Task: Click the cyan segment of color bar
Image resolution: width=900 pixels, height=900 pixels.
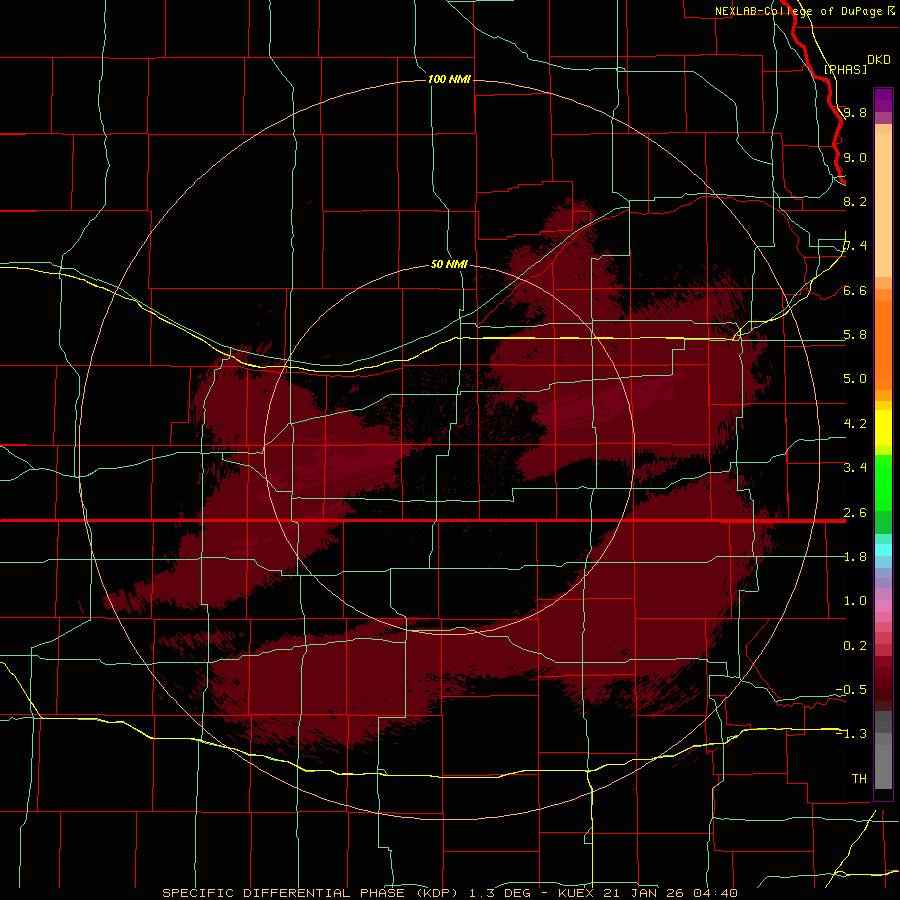Action: point(883,549)
